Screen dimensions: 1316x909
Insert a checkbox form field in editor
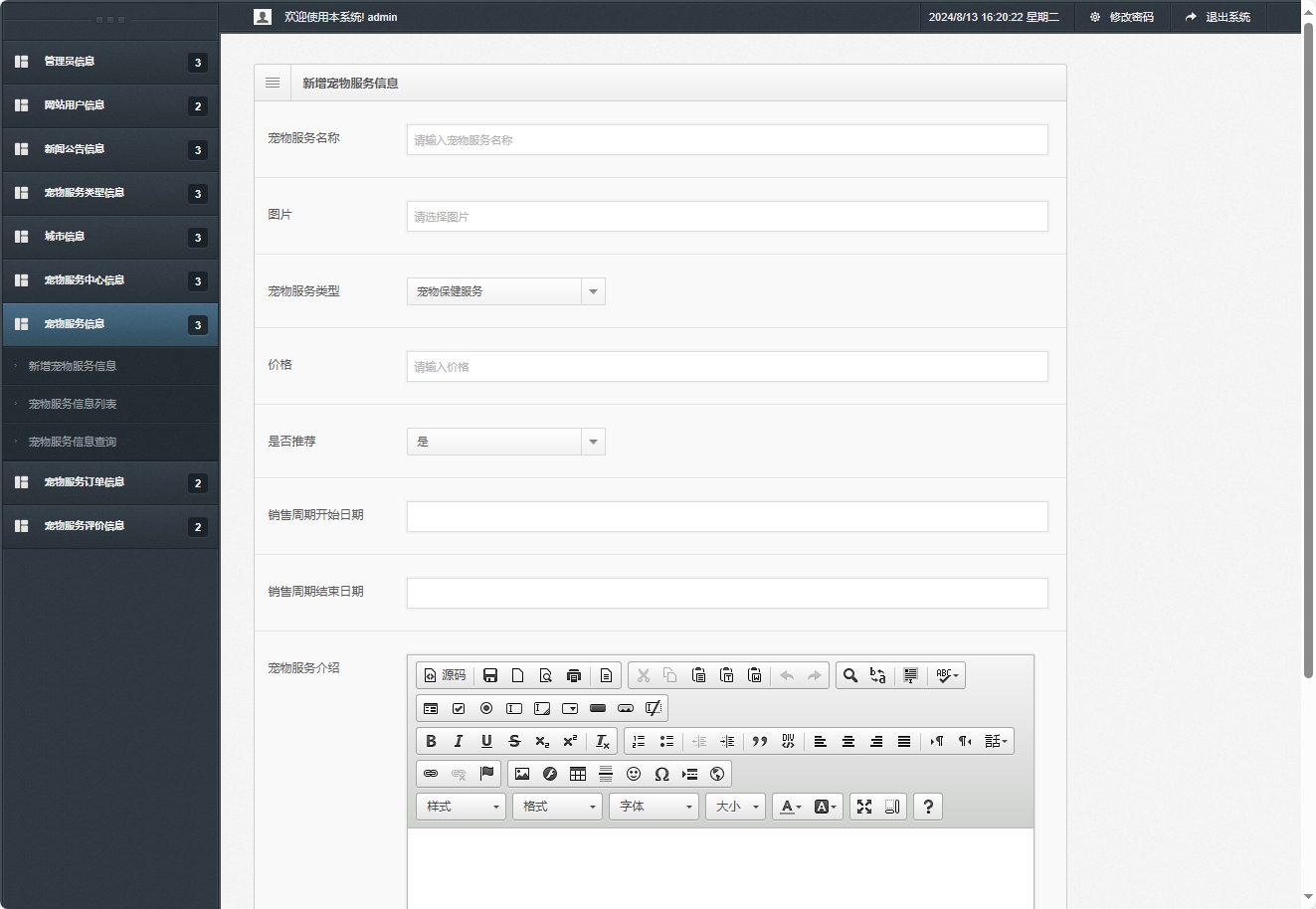(x=459, y=708)
